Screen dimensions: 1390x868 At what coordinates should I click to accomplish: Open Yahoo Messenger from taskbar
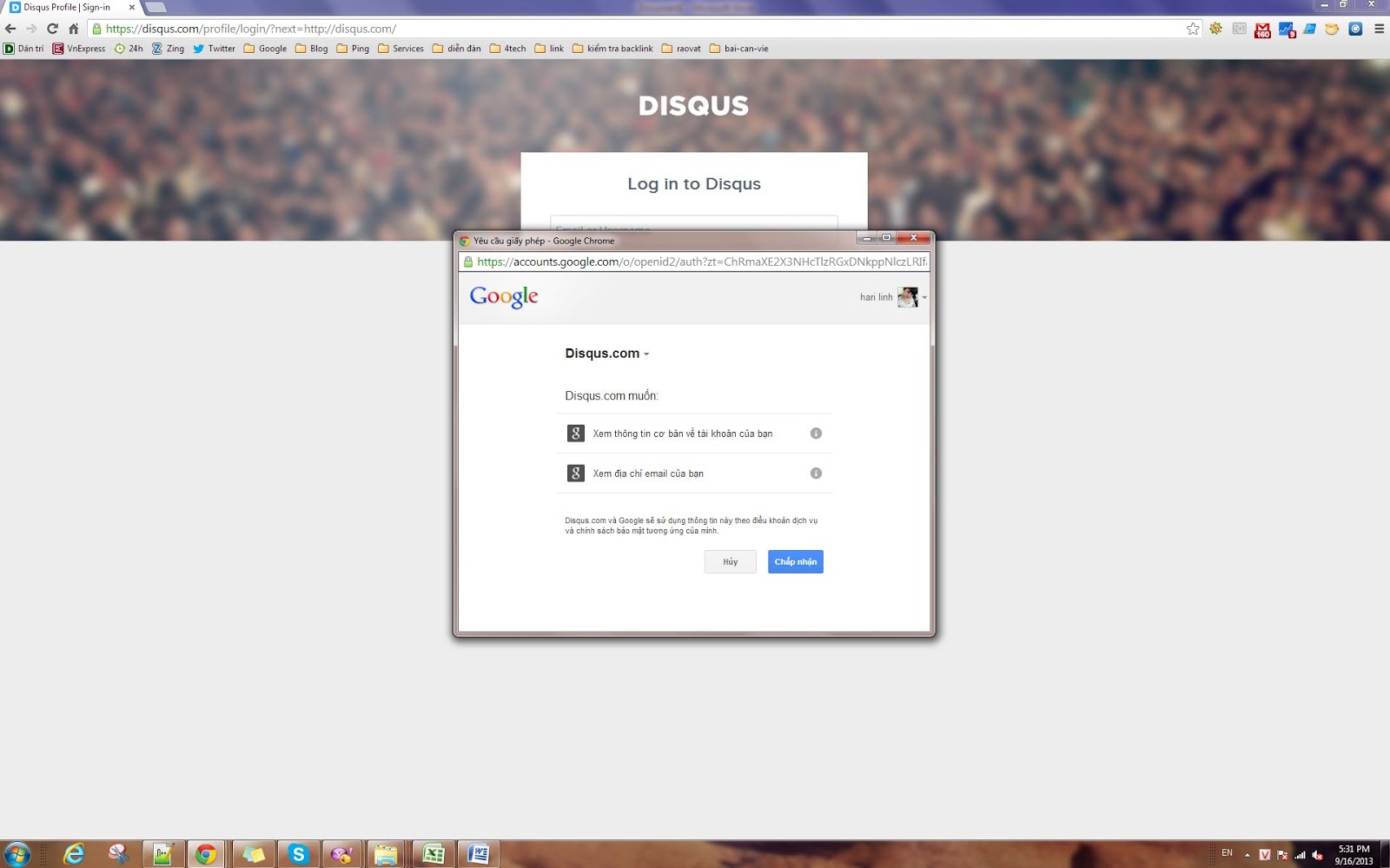[x=342, y=855]
